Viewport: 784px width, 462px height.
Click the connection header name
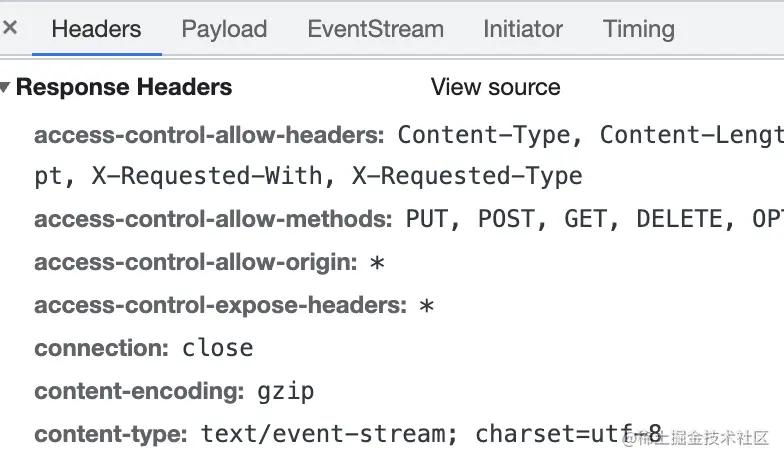(100, 348)
